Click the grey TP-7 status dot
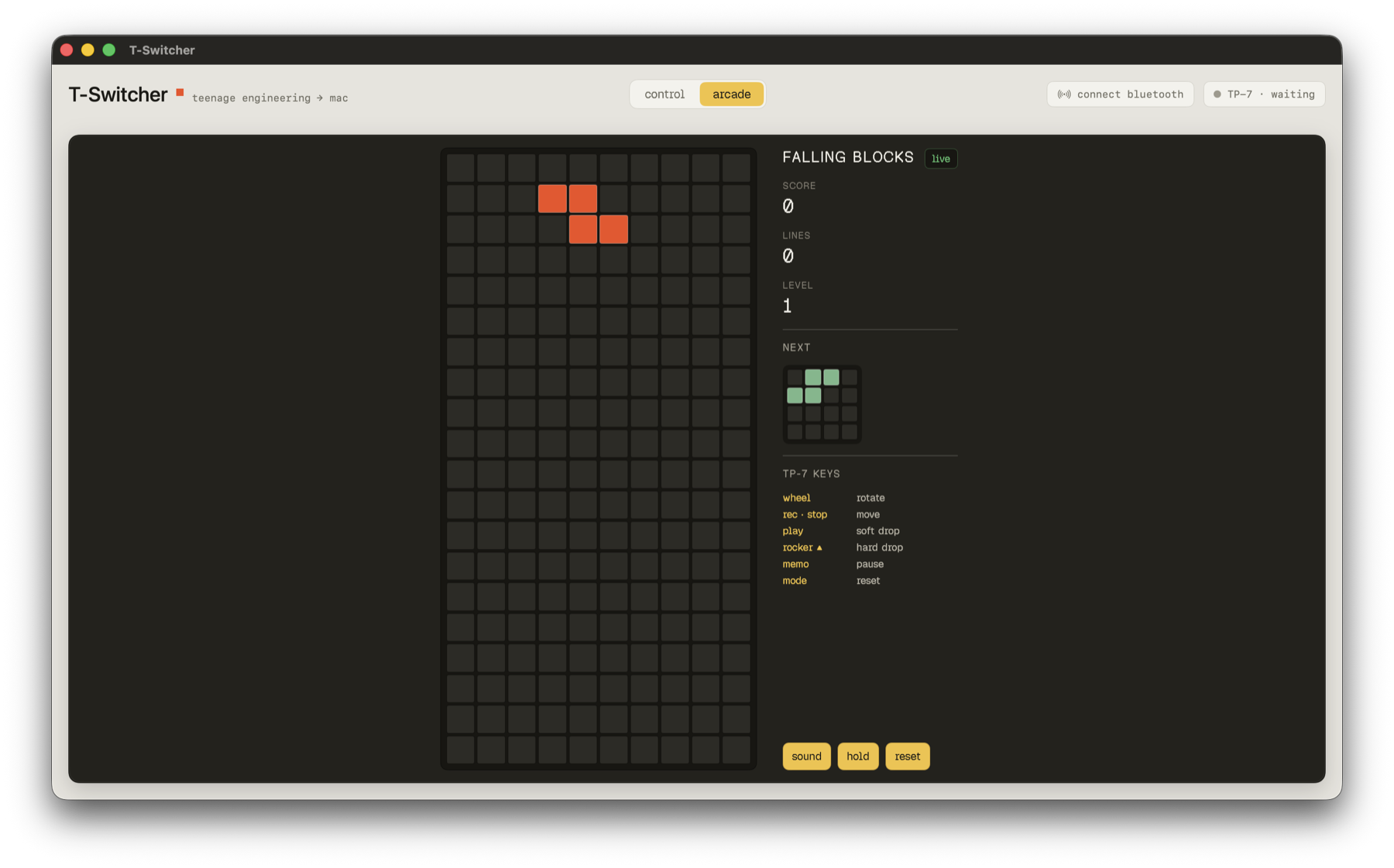This screenshot has width=1394, height=868. (x=1217, y=94)
